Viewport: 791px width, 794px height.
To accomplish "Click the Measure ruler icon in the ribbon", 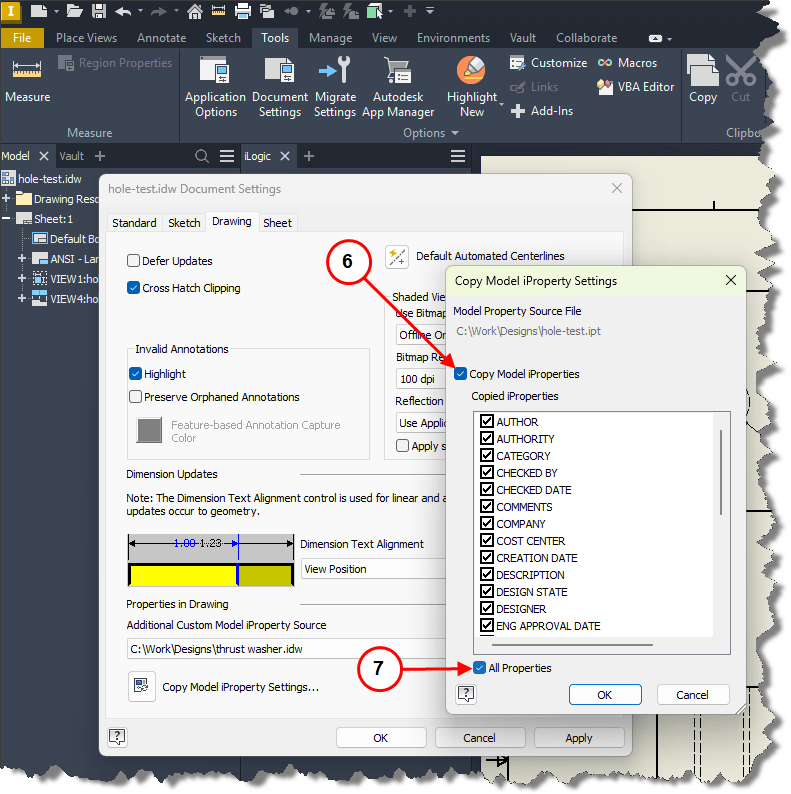I will coord(27,69).
